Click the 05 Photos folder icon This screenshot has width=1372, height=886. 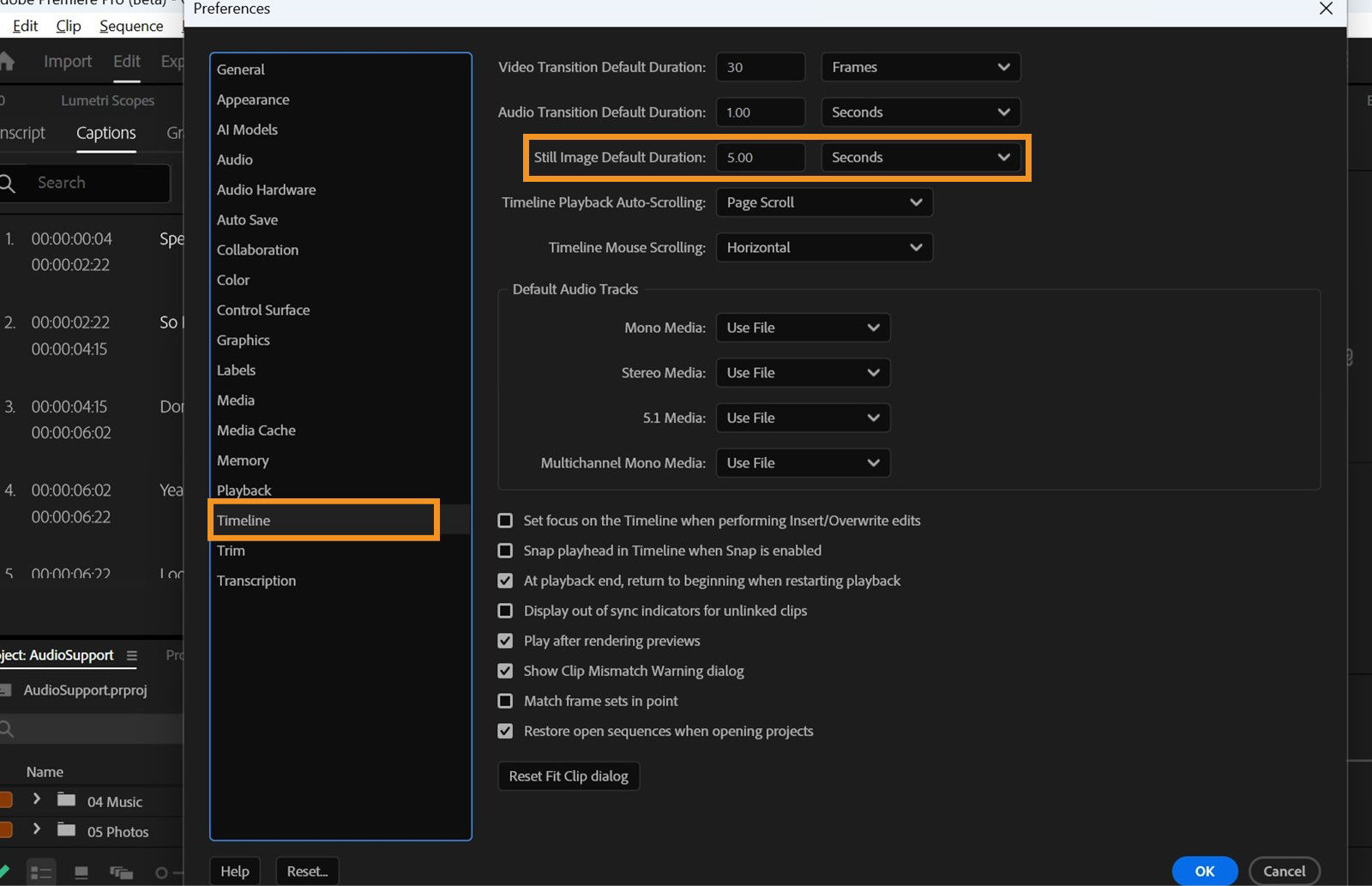coord(67,831)
